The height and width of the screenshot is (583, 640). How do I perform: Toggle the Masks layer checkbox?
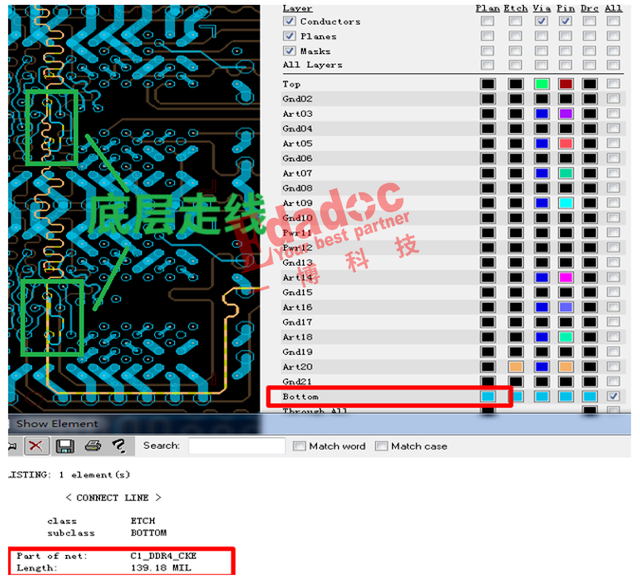point(290,51)
